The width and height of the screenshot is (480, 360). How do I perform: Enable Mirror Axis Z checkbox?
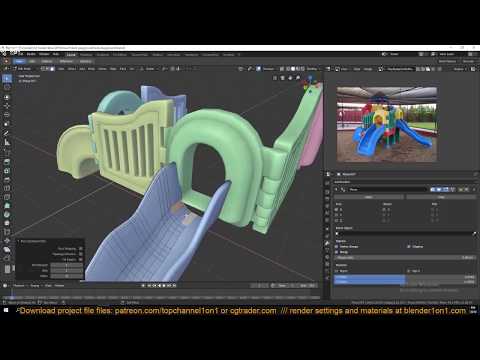(x=336, y=221)
